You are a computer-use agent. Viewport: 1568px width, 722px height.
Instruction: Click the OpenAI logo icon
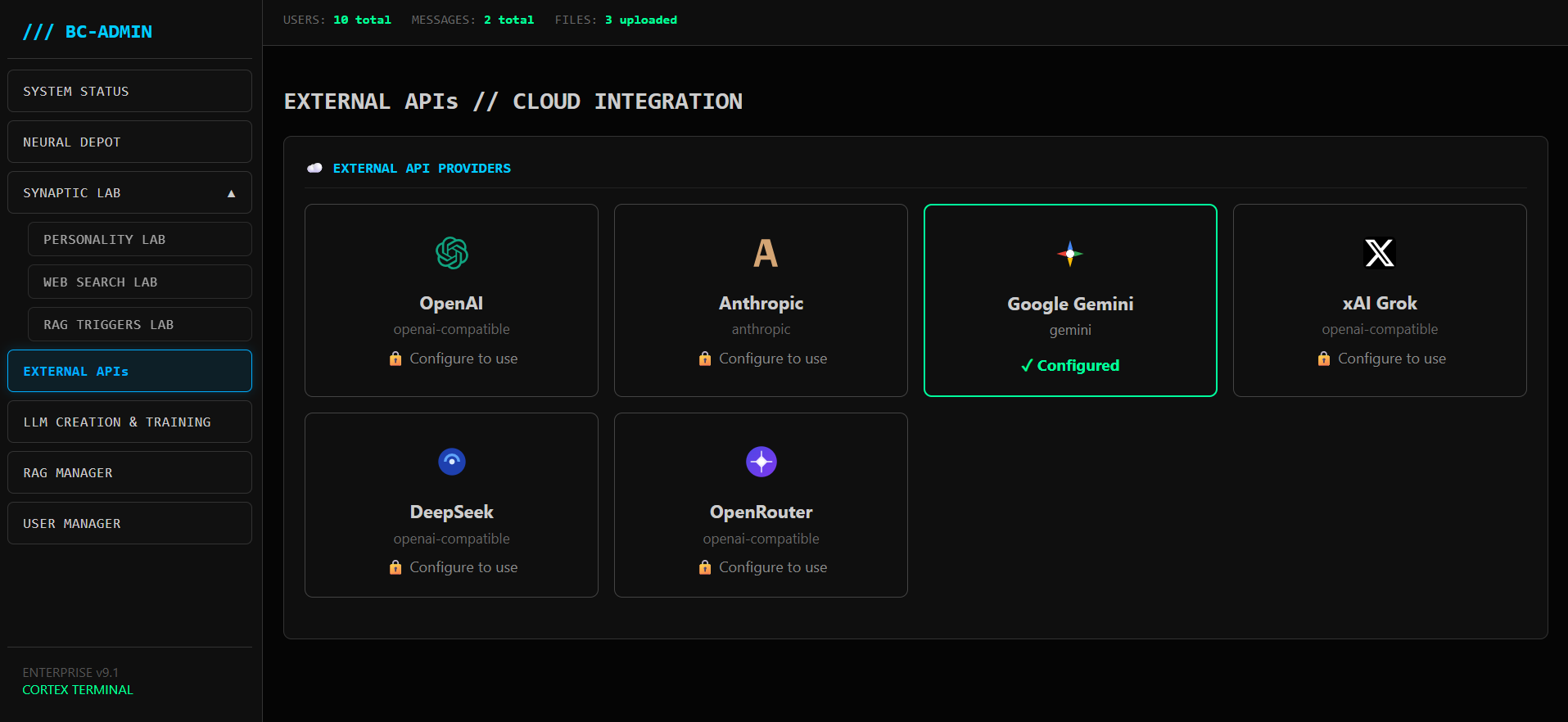pyautogui.click(x=451, y=253)
